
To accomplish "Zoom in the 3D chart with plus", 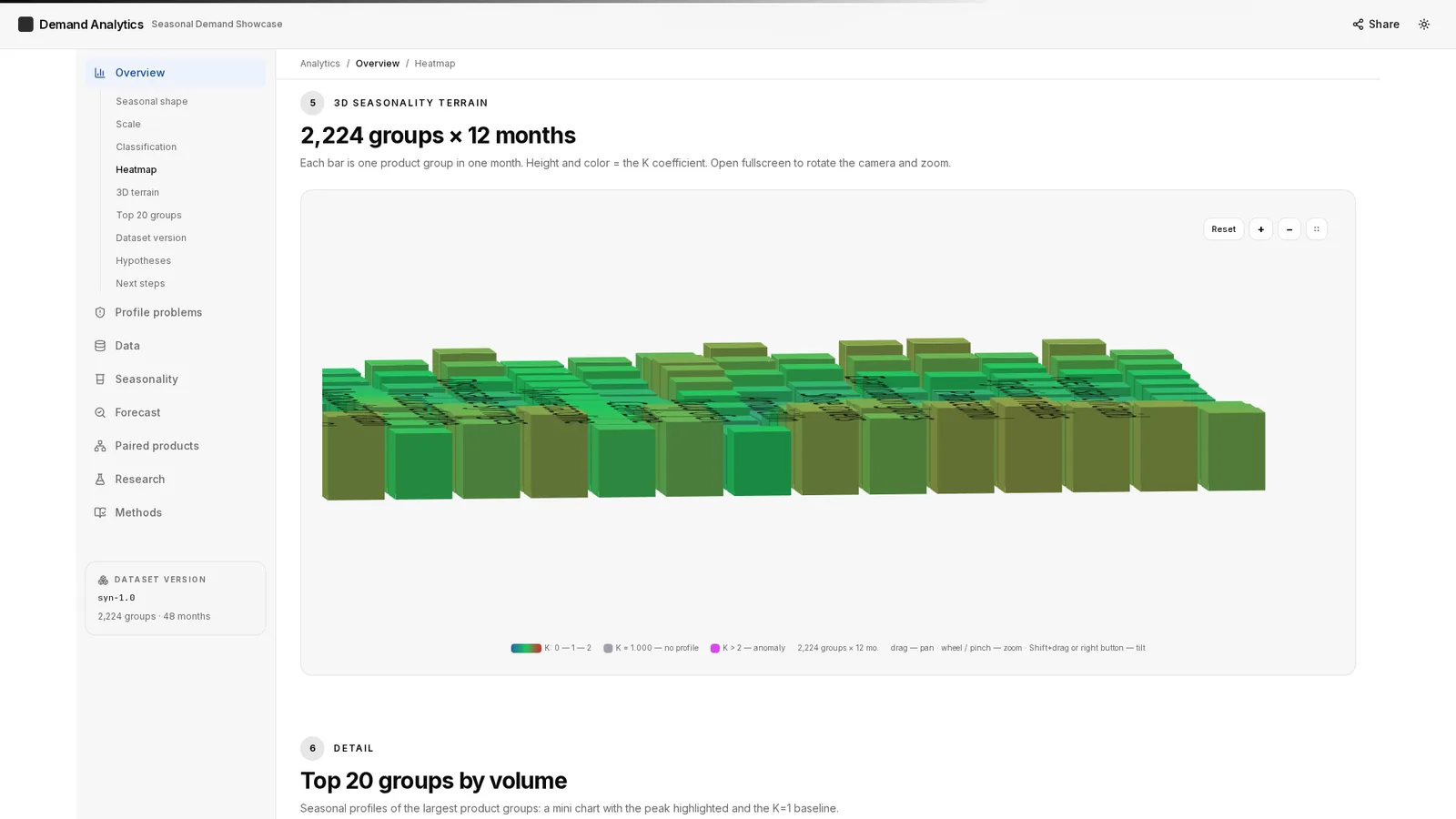I will point(1260,229).
